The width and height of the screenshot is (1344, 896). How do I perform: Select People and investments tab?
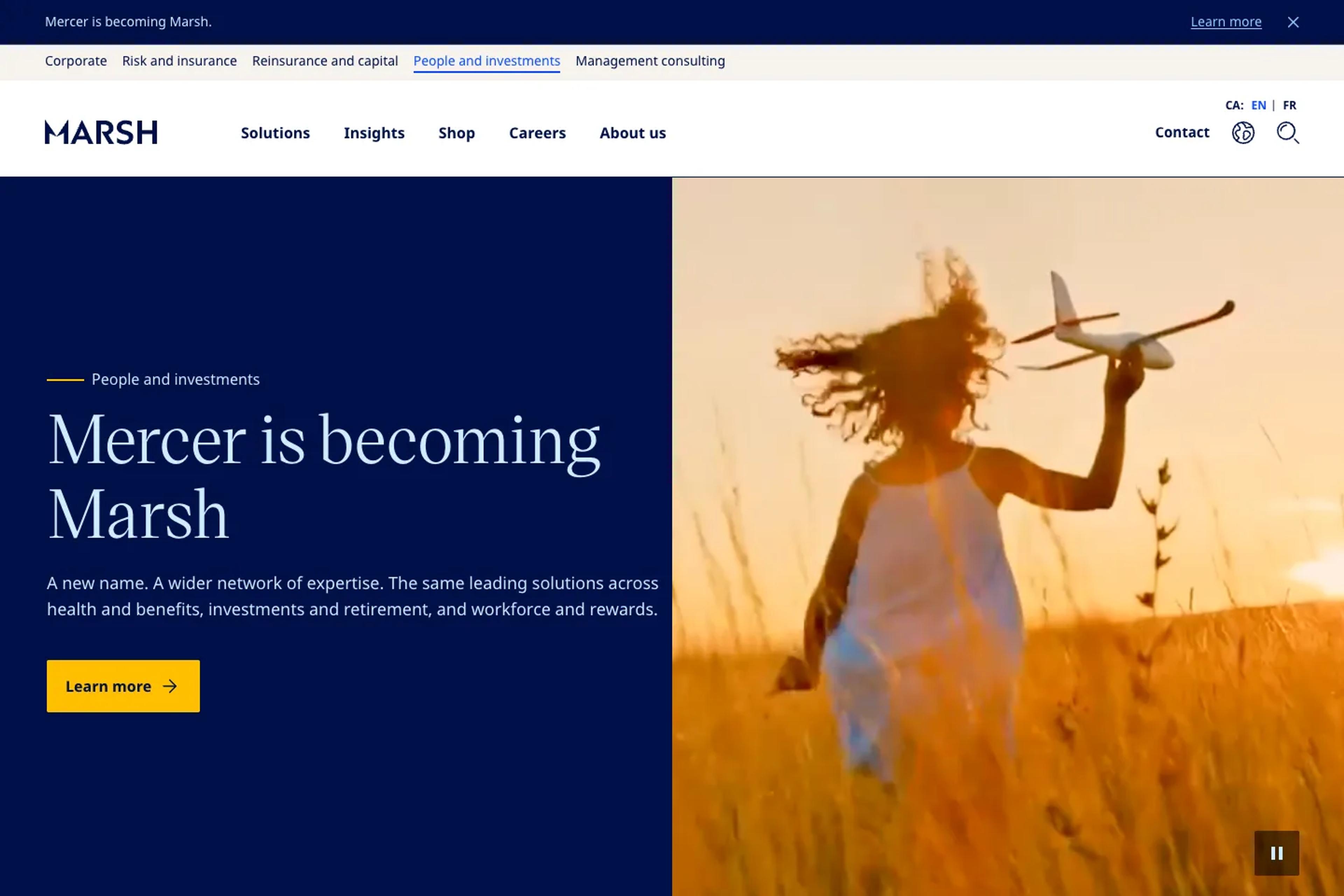click(487, 61)
